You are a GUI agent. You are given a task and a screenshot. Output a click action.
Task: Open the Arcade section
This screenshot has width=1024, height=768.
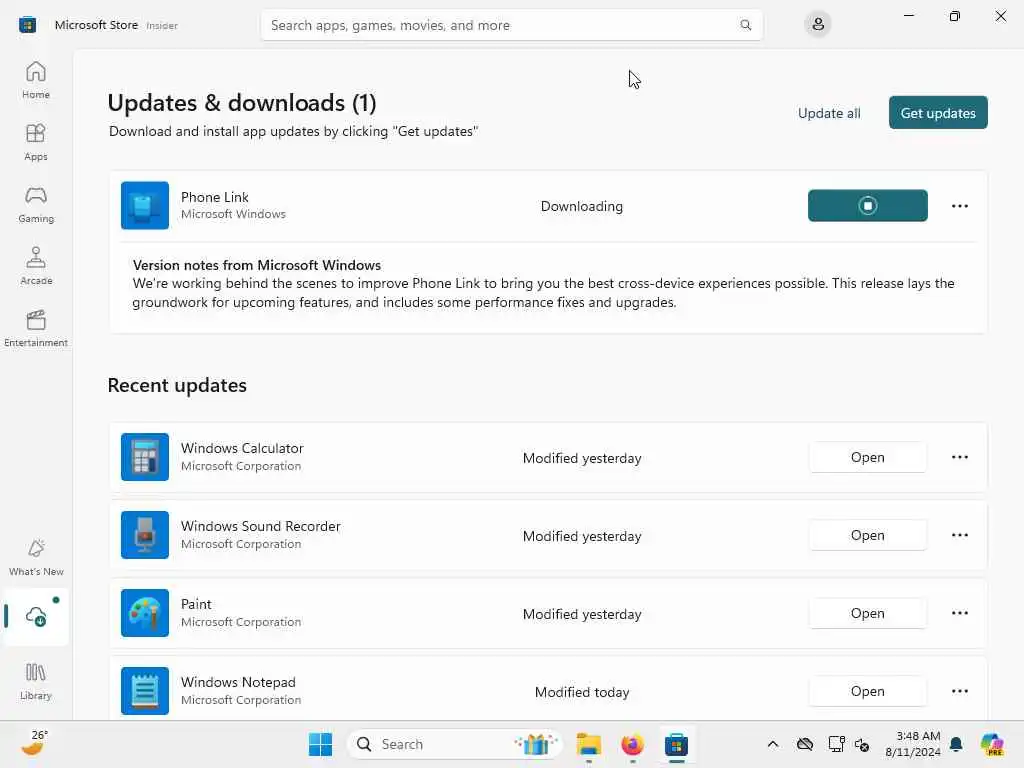pos(35,266)
